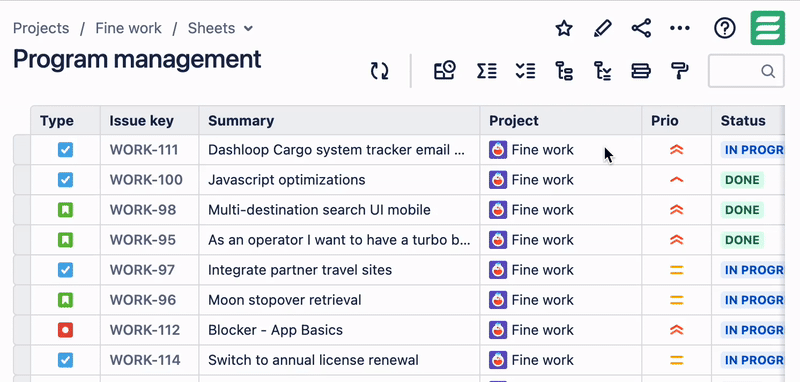Select 'Moon stopover retrieval' summary cell
Viewport: 800px width, 382px height.
pos(339,300)
